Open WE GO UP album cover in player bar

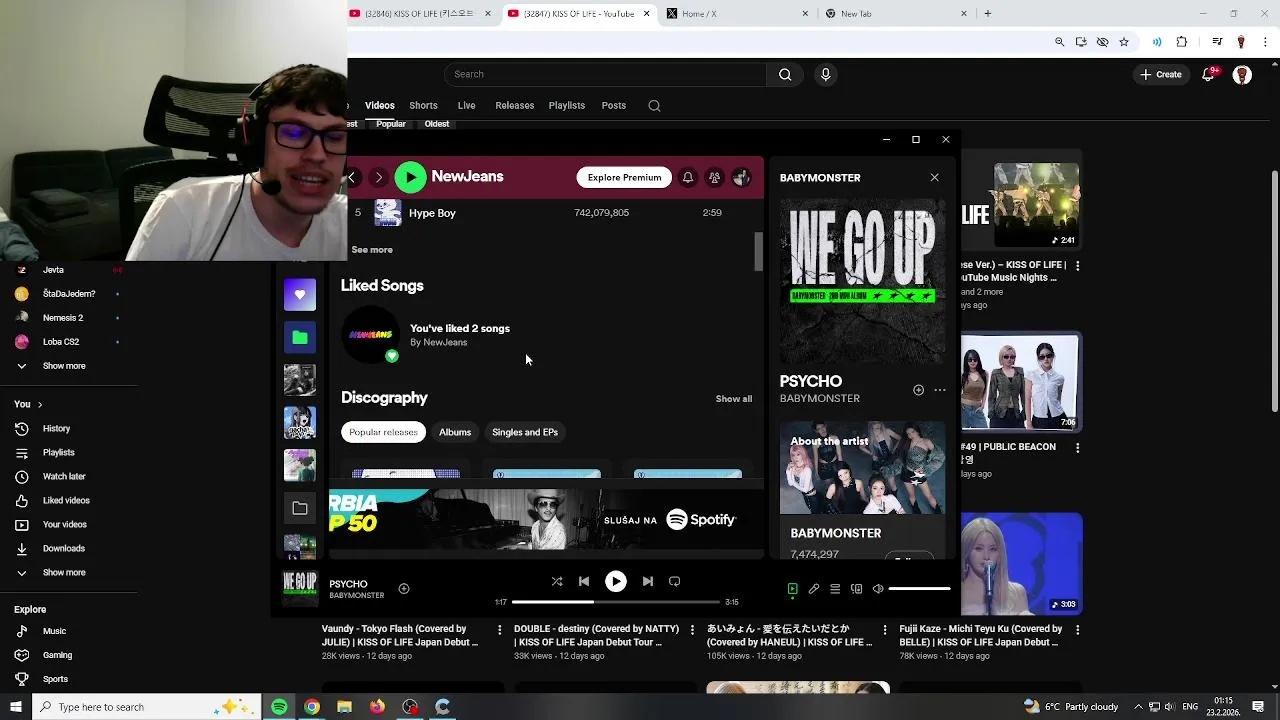300,588
